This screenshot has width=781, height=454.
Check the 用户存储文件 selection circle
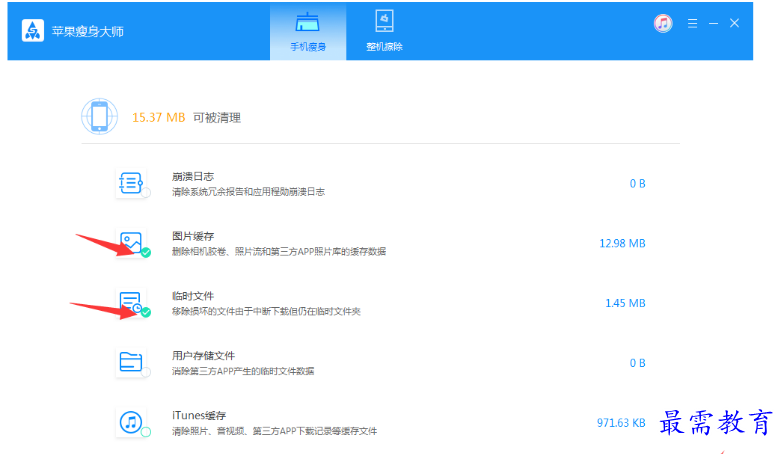point(146,372)
